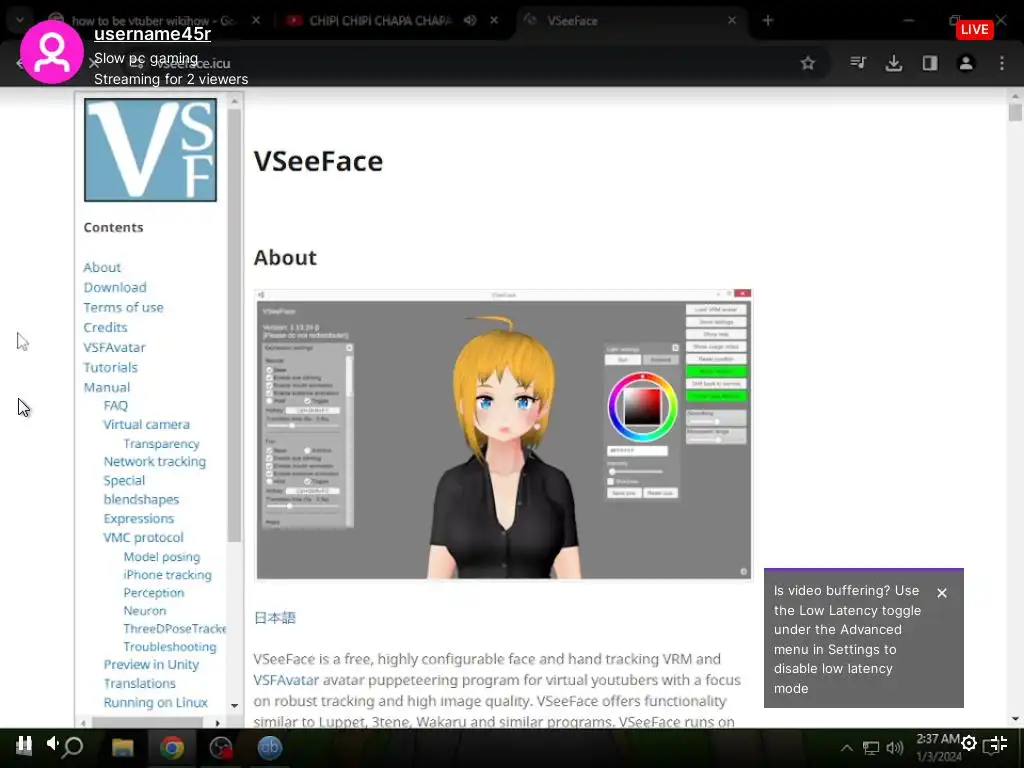Go to the Download section link
This screenshot has height=768, width=1024.
(115, 287)
